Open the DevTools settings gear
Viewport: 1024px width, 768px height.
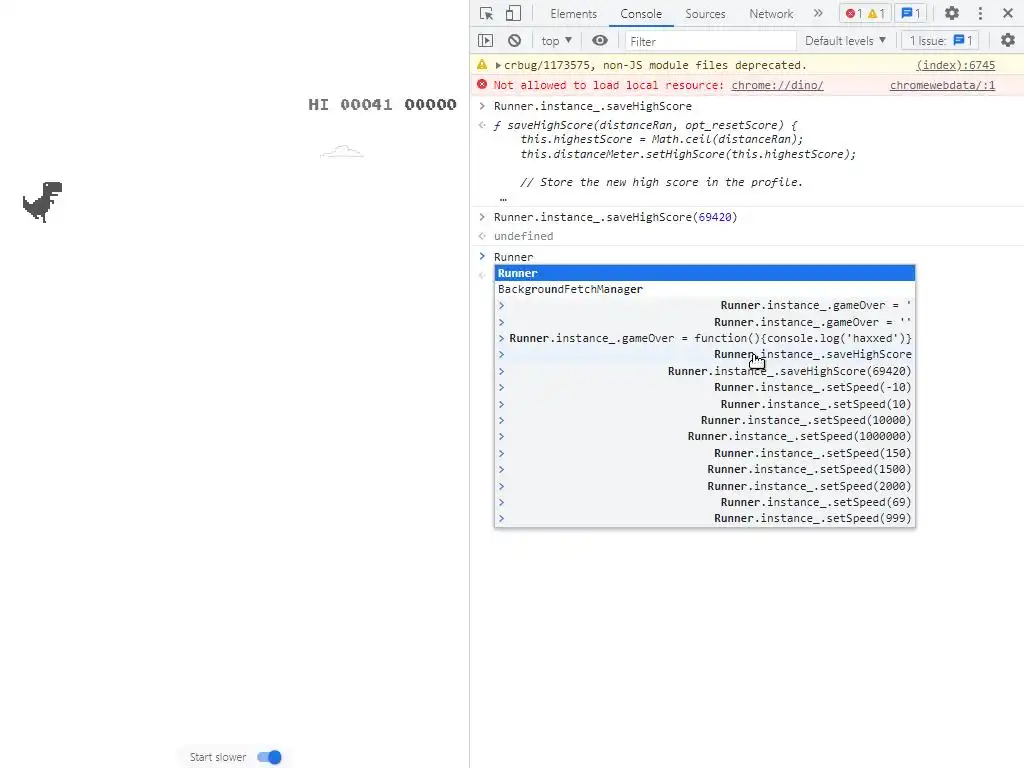pos(952,13)
